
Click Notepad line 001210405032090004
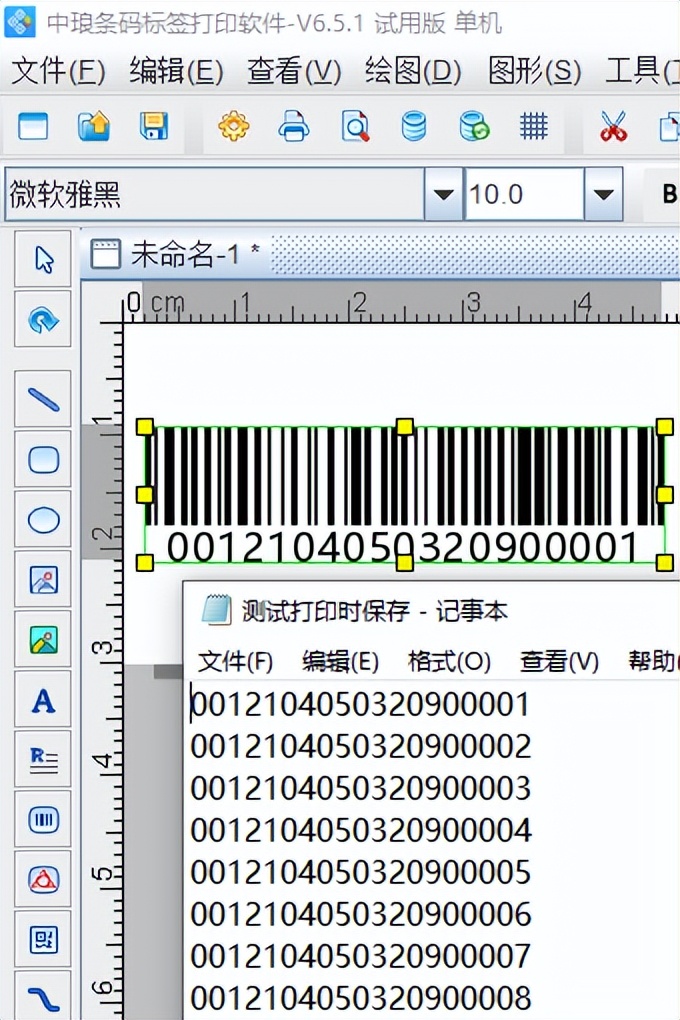click(x=360, y=831)
